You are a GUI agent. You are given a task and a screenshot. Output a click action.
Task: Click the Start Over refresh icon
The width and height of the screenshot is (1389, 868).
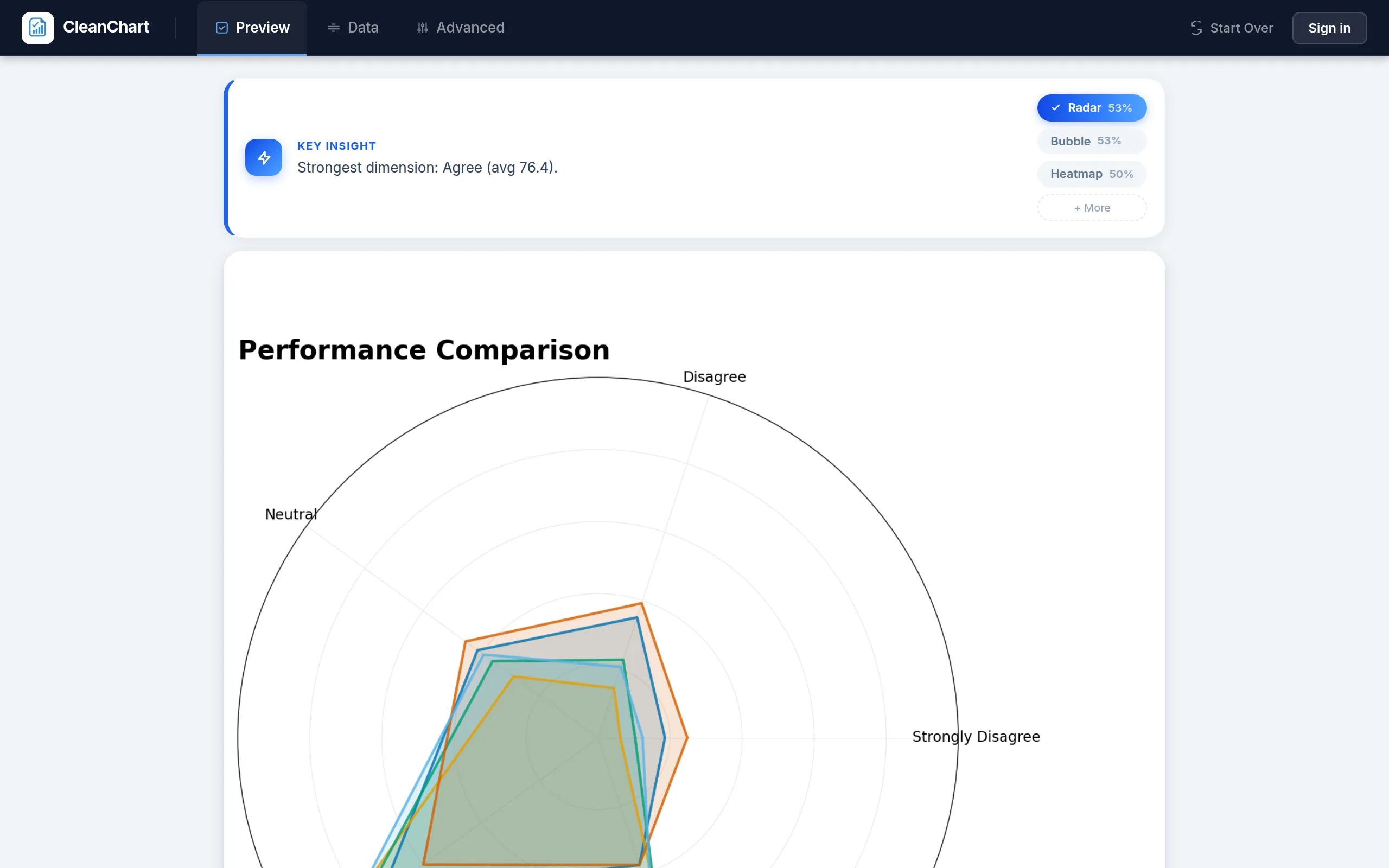tap(1196, 28)
